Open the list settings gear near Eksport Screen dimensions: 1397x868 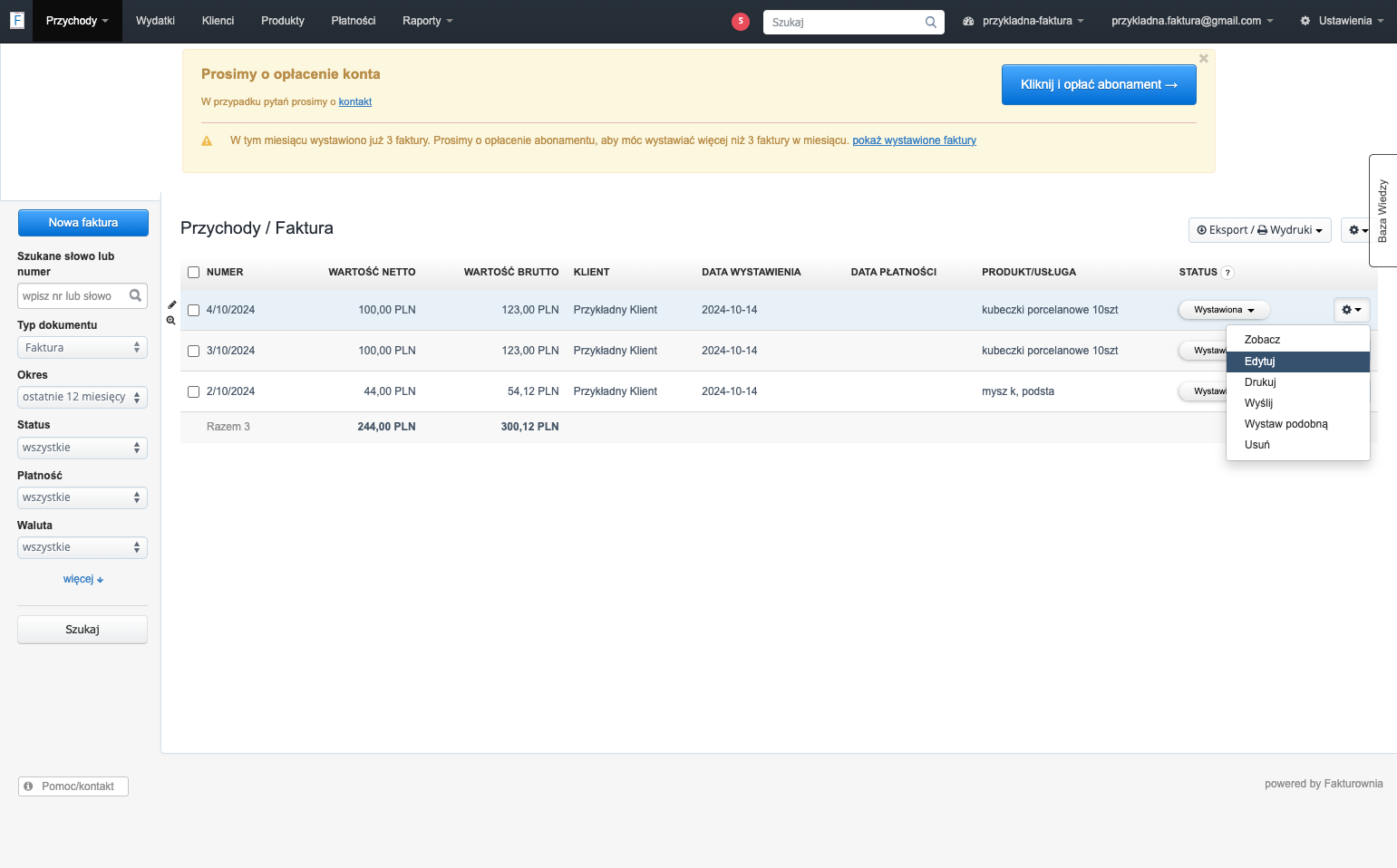tap(1358, 230)
